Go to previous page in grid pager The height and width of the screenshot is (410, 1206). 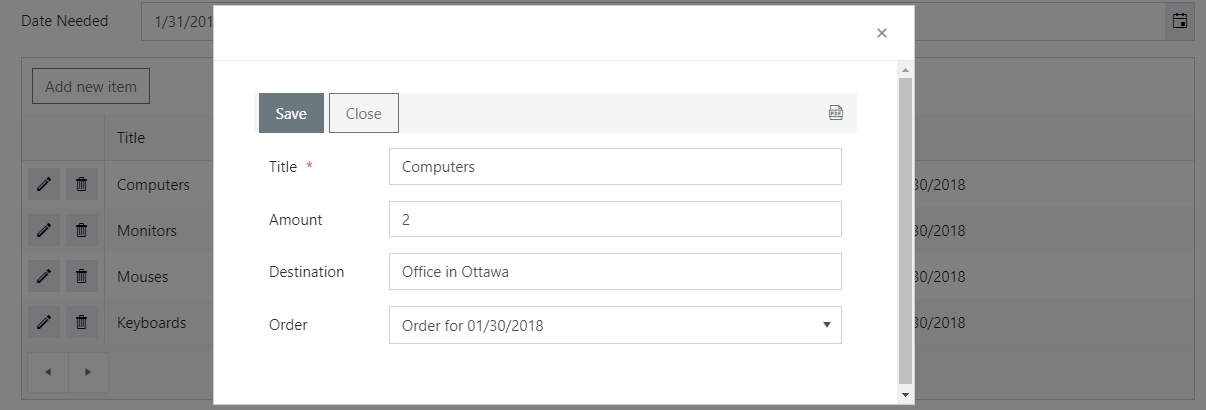coord(48,372)
